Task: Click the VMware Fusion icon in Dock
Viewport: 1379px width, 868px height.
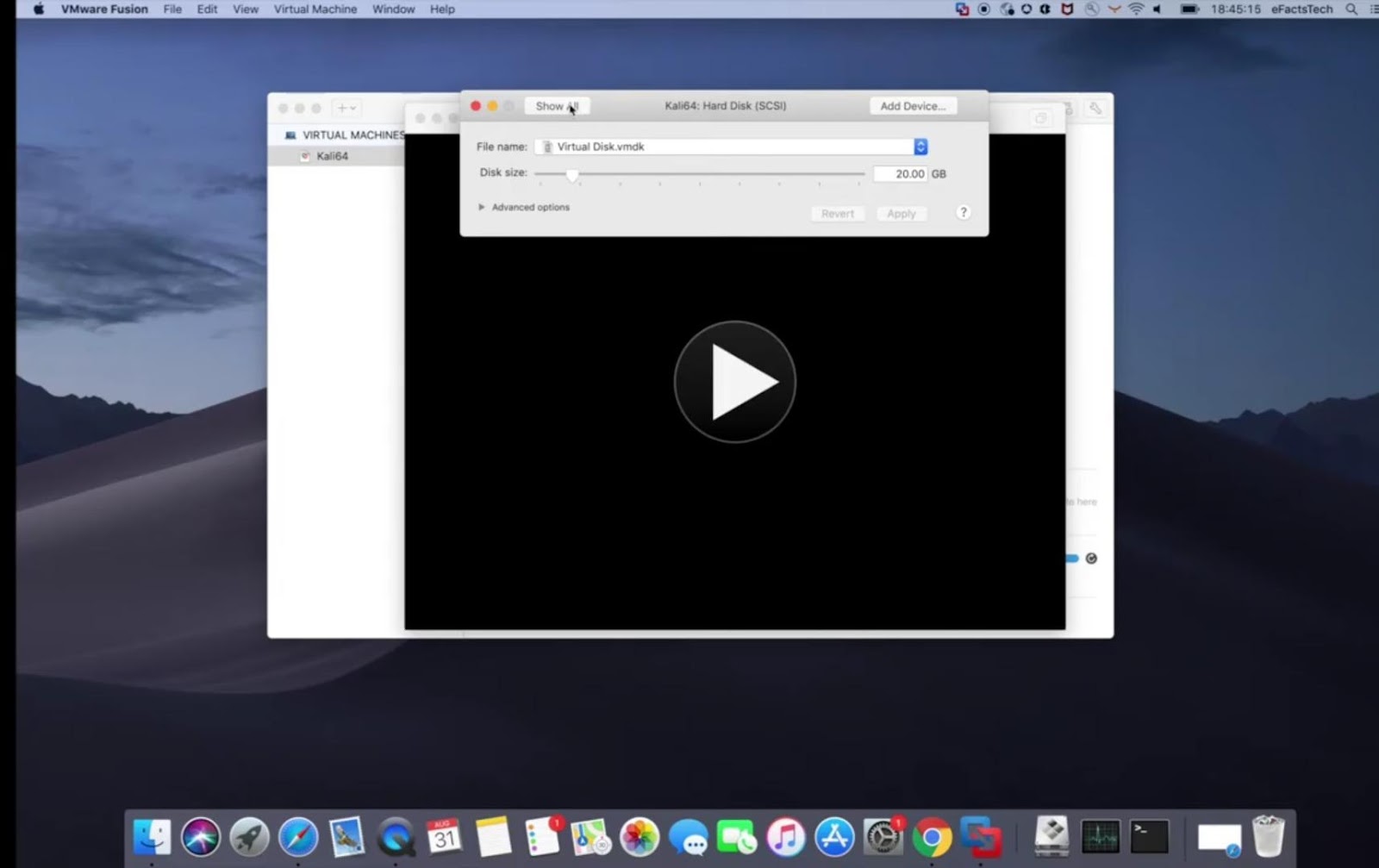Action: tap(981, 837)
